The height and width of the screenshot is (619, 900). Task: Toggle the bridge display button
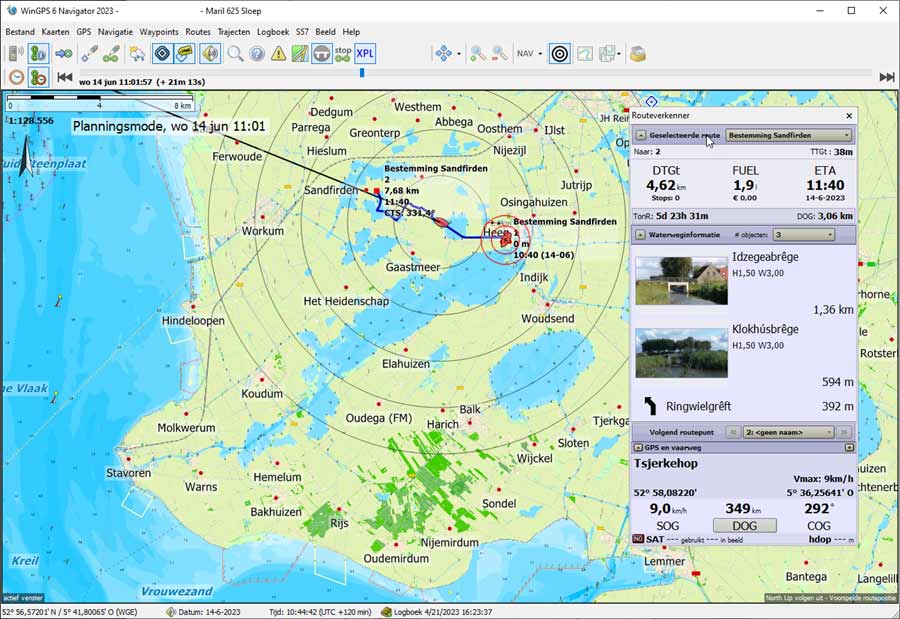pos(321,54)
